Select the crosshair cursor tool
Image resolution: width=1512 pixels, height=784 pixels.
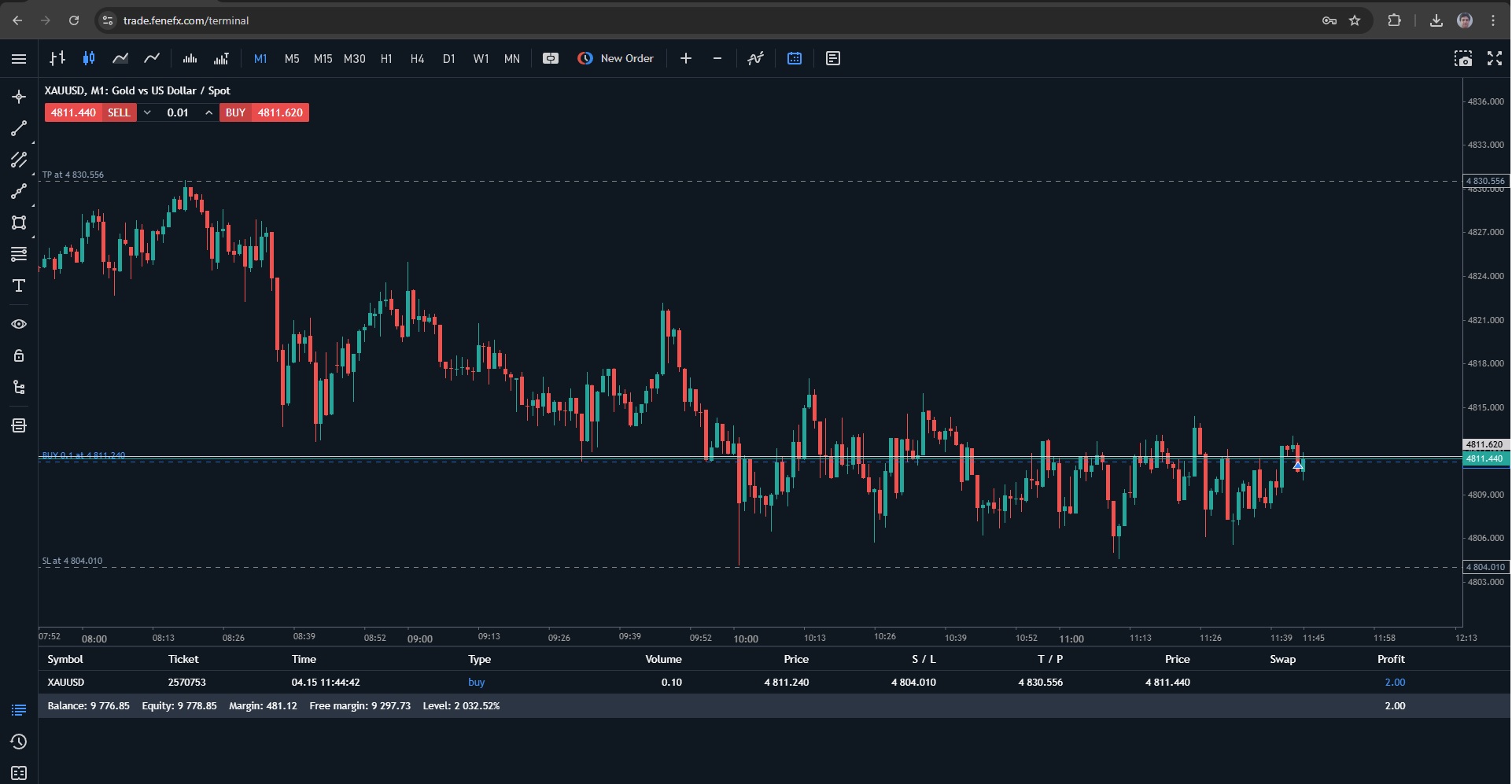(x=19, y=97)
